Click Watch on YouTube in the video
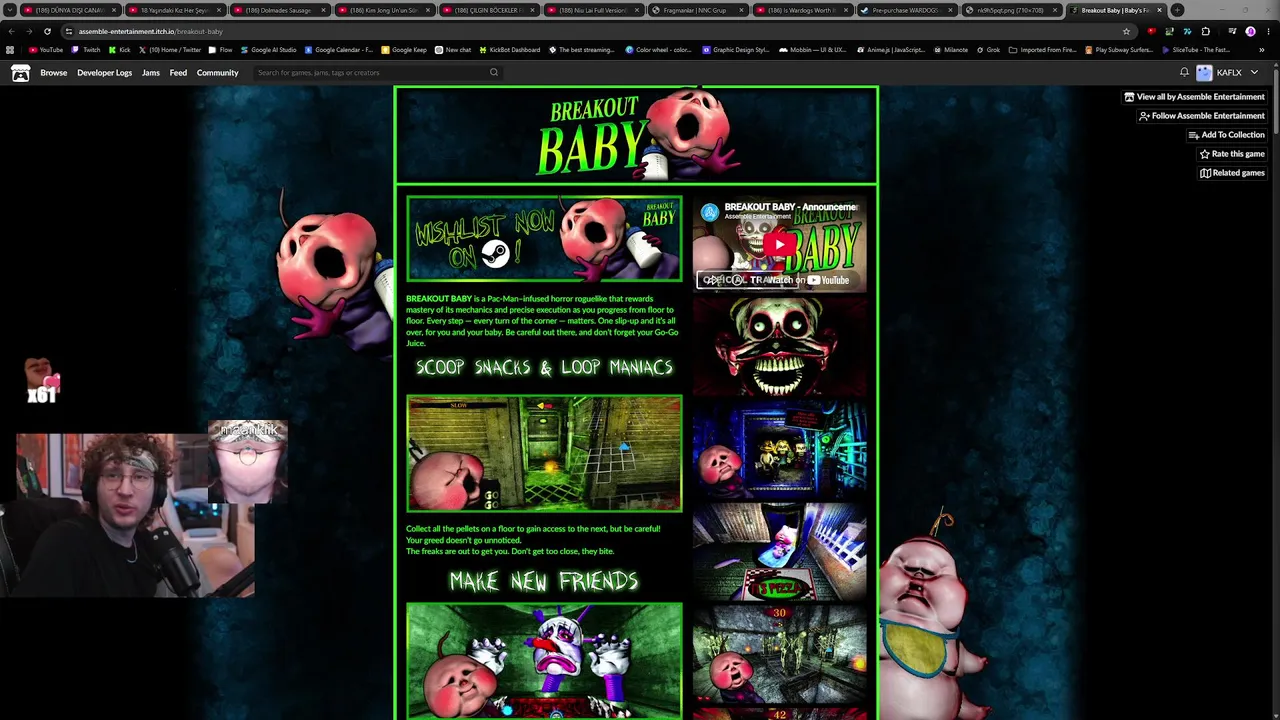 [x=810, y=280]
